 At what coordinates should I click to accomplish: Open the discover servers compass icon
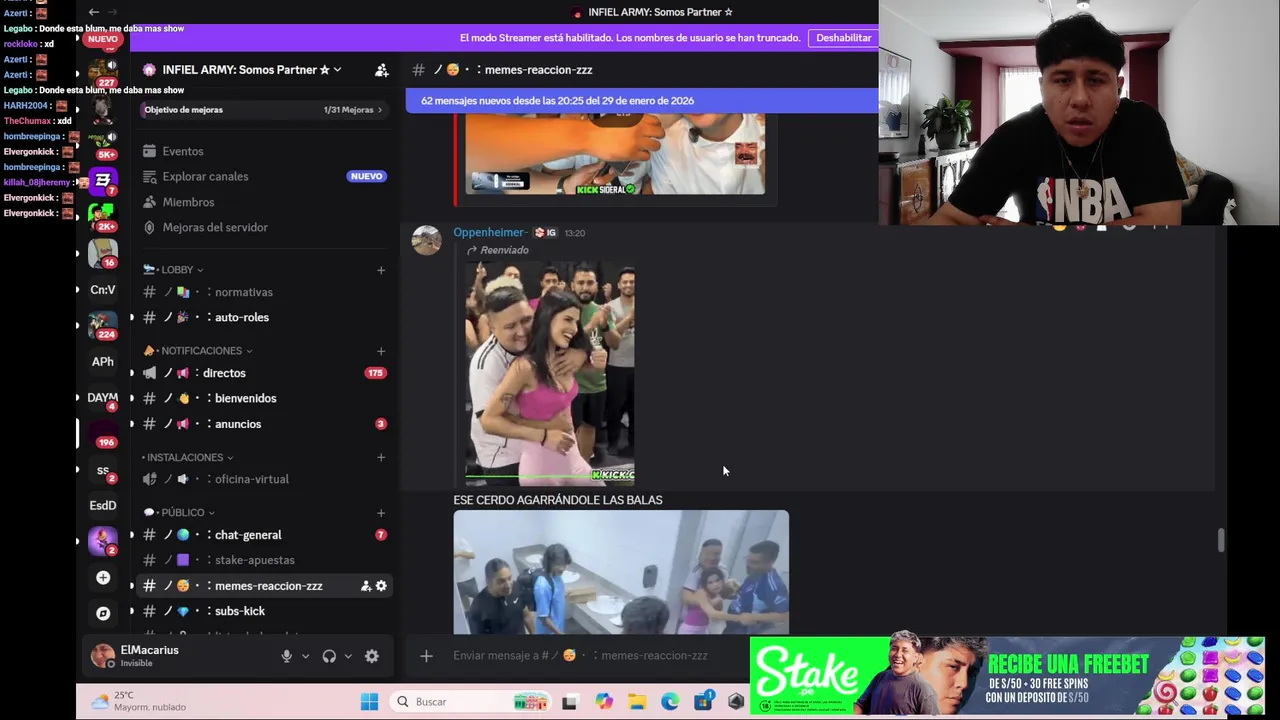coord(103,613)
